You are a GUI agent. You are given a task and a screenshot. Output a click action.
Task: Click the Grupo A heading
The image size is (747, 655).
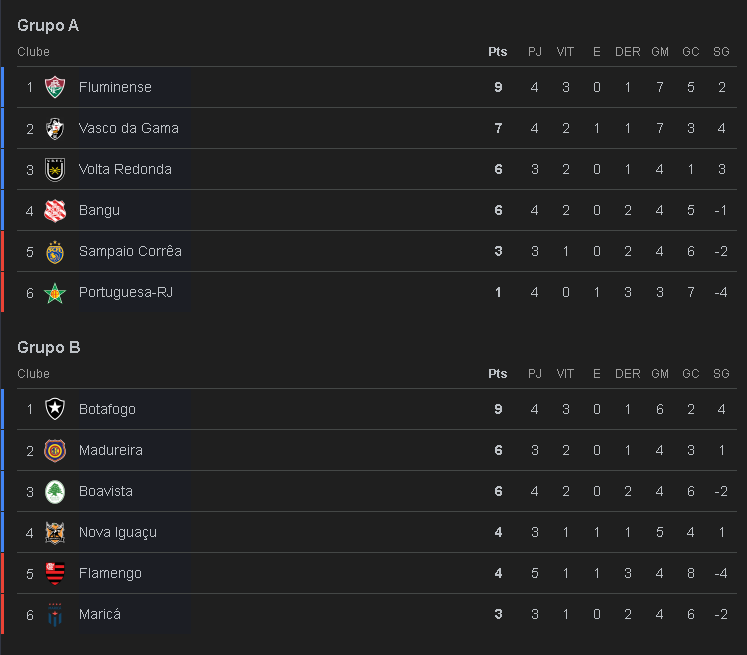[48, 25]
